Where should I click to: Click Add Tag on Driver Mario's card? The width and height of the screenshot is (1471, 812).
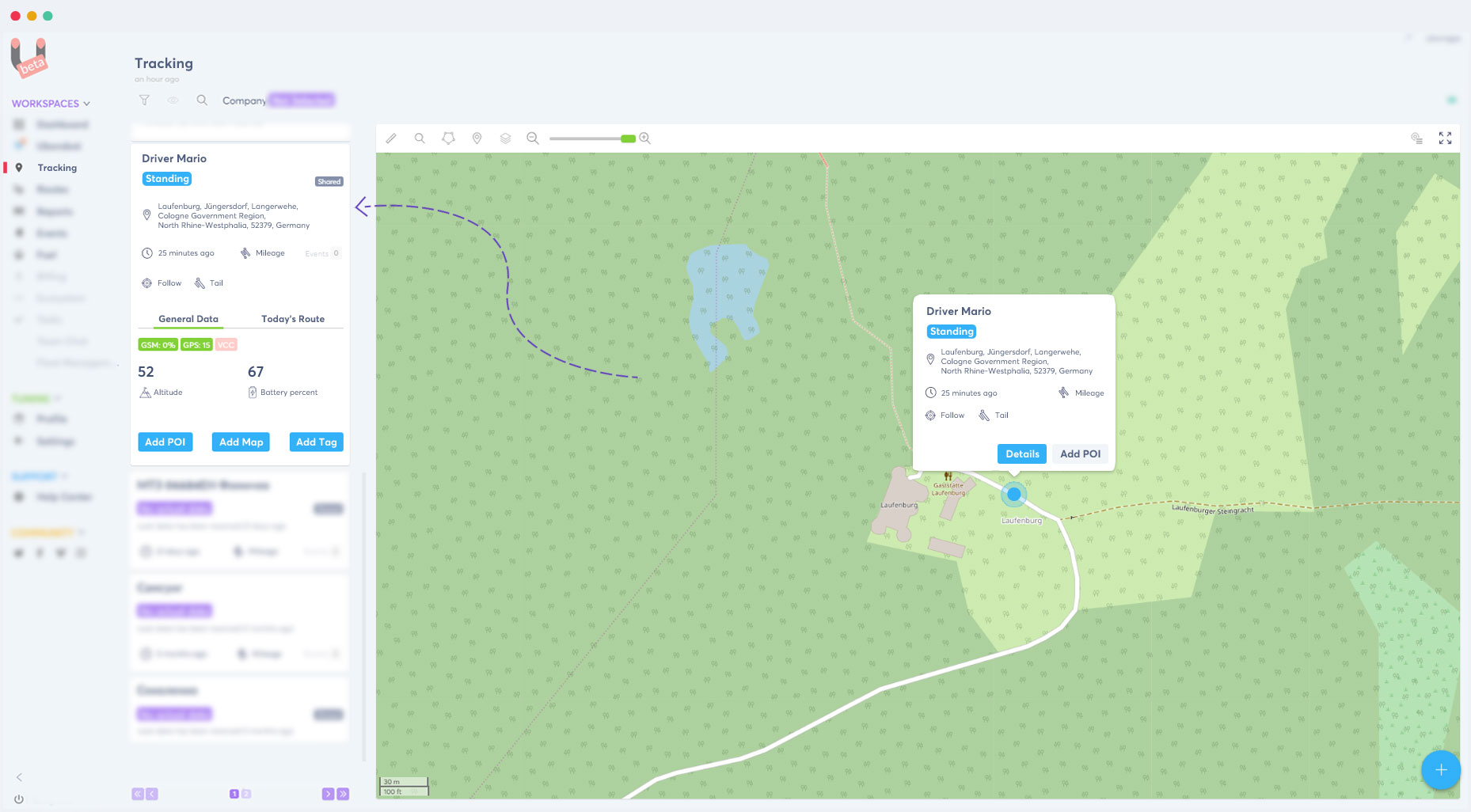coord(316,442)
